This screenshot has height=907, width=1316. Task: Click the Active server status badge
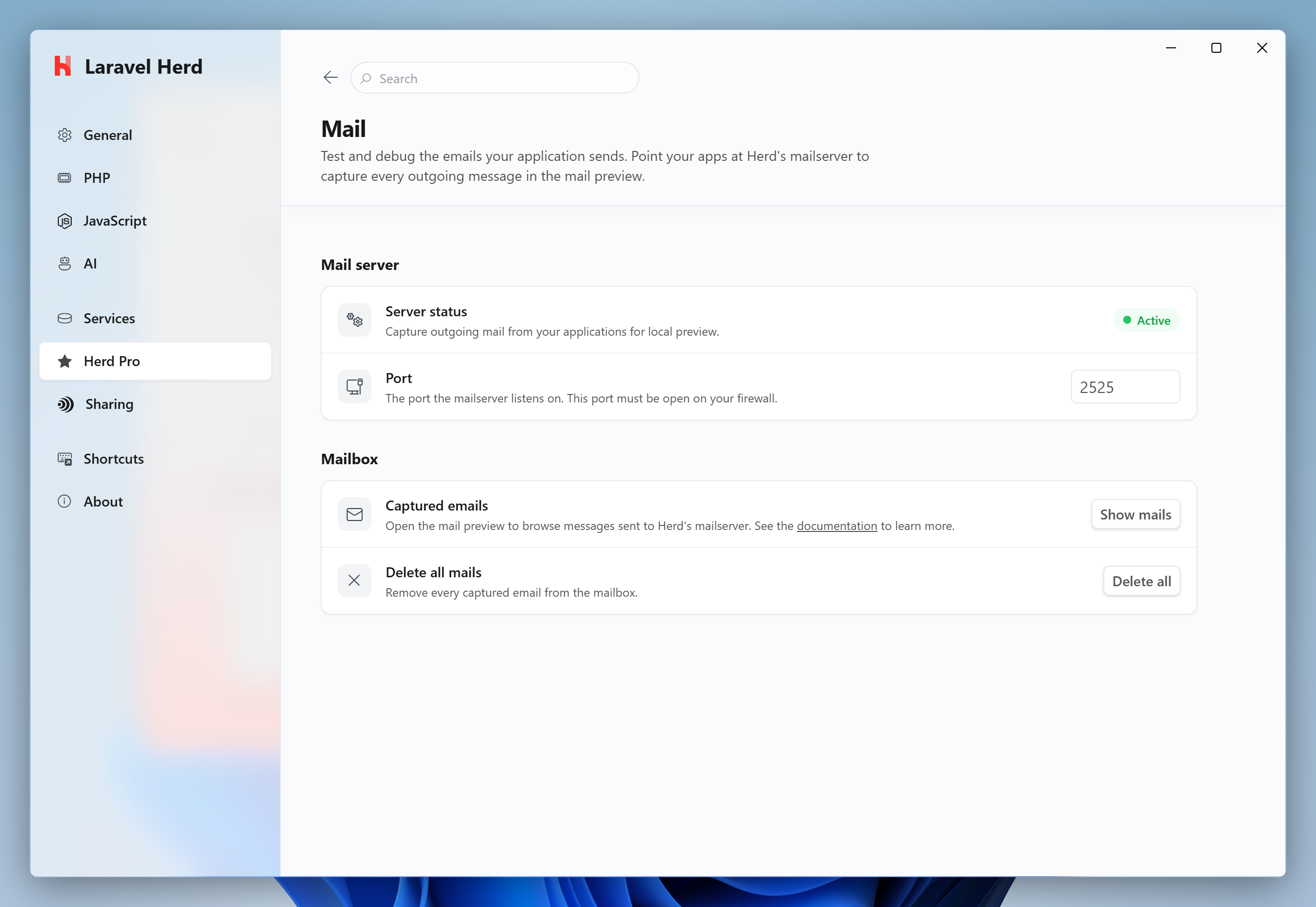1147,320
